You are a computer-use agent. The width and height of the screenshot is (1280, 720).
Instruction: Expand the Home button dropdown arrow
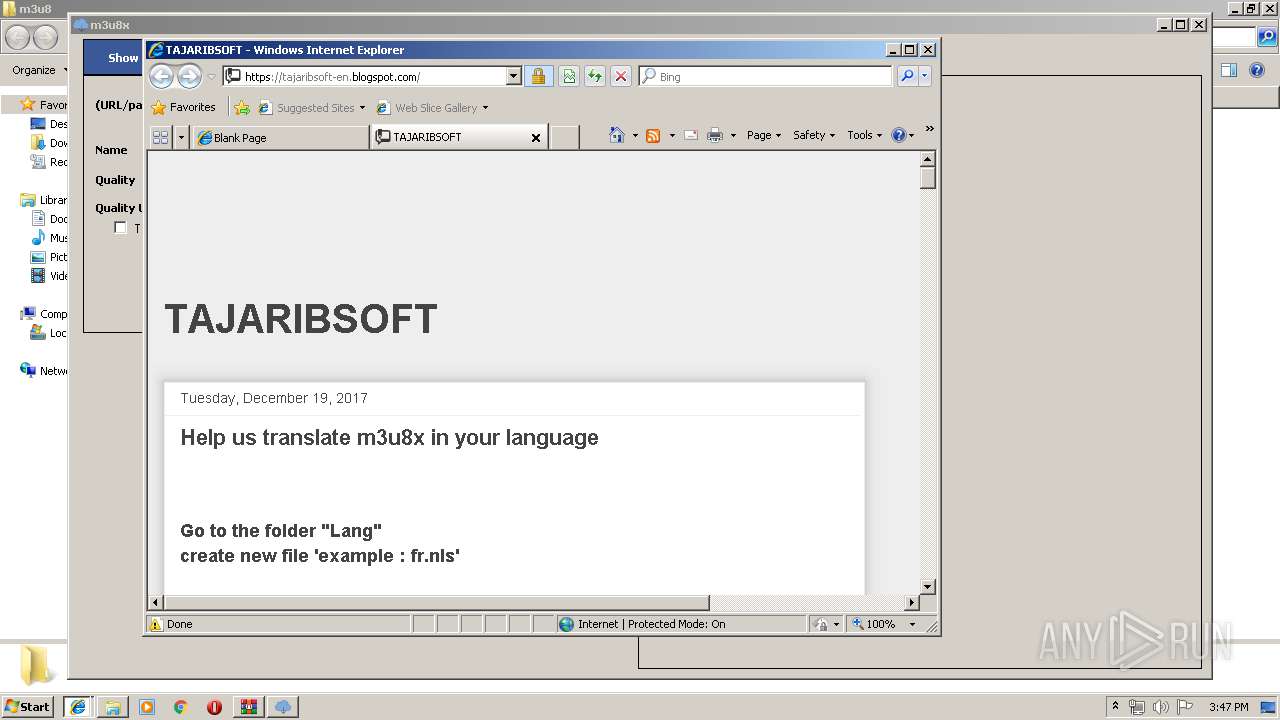[x=635, y=136]
